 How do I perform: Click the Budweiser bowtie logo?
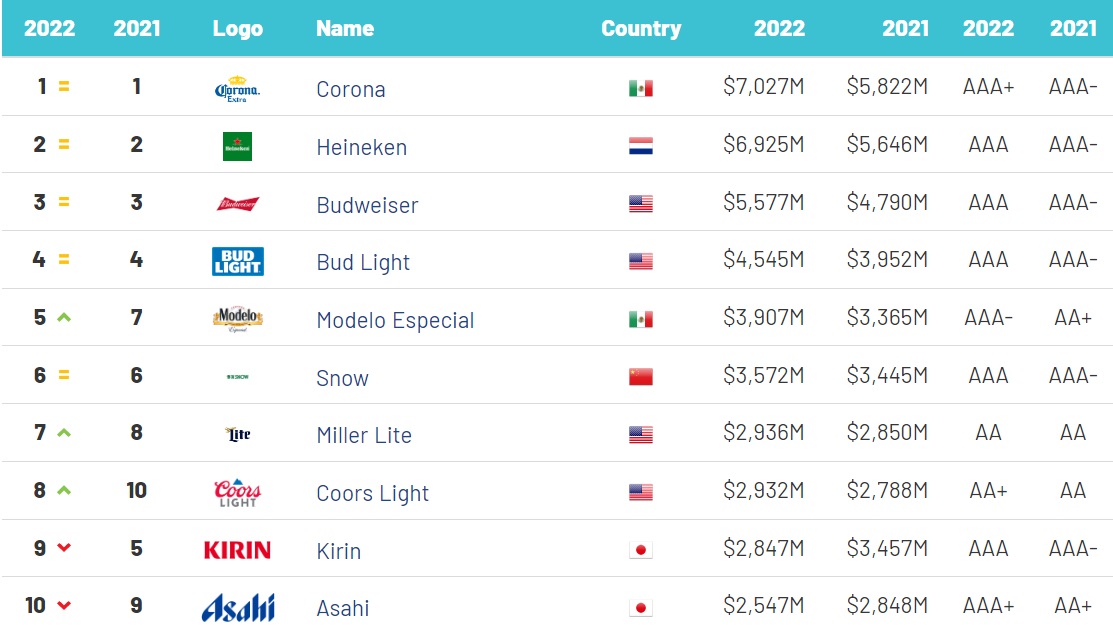[237, 204]
